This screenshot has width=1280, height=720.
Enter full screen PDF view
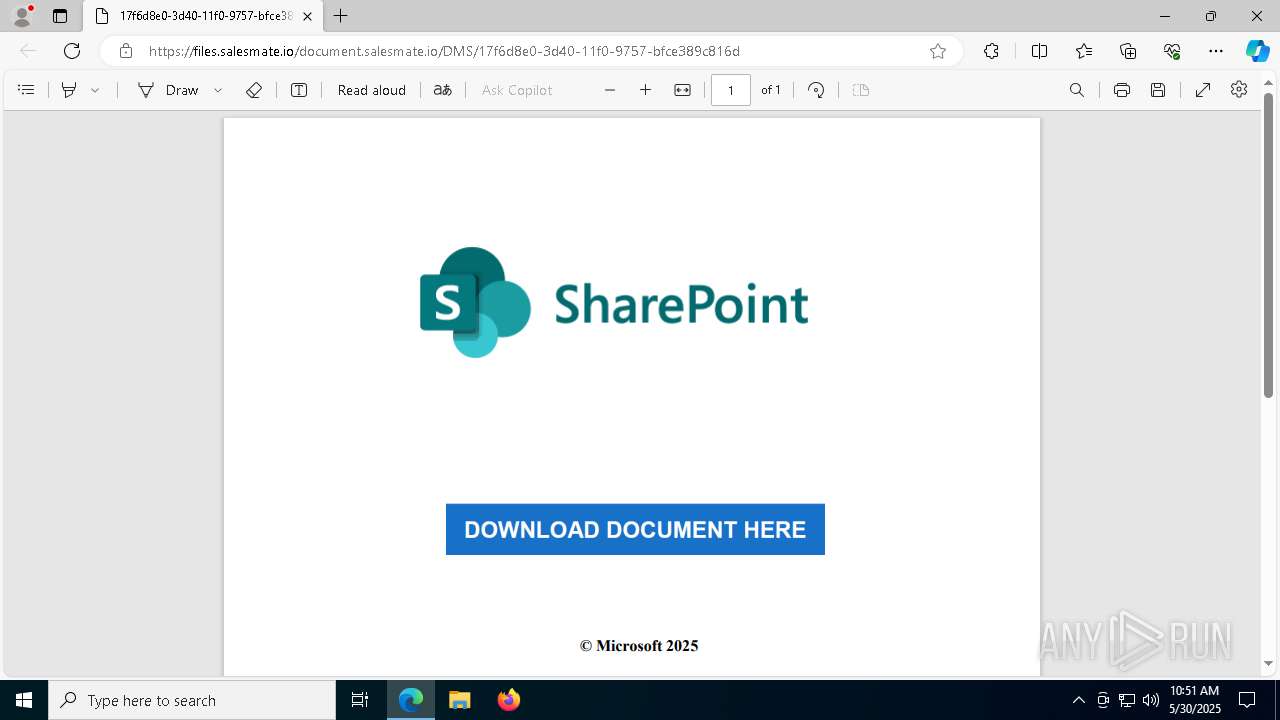point(1203,90)
